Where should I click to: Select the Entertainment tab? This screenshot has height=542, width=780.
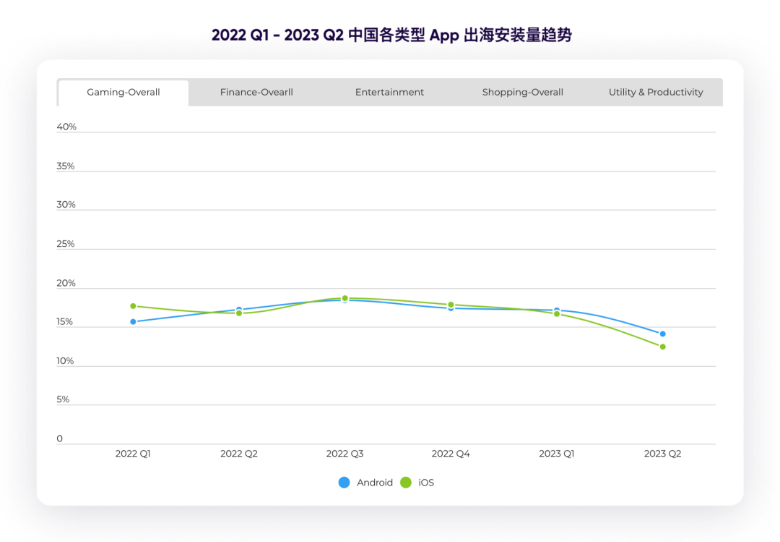(x=389, y=92)
